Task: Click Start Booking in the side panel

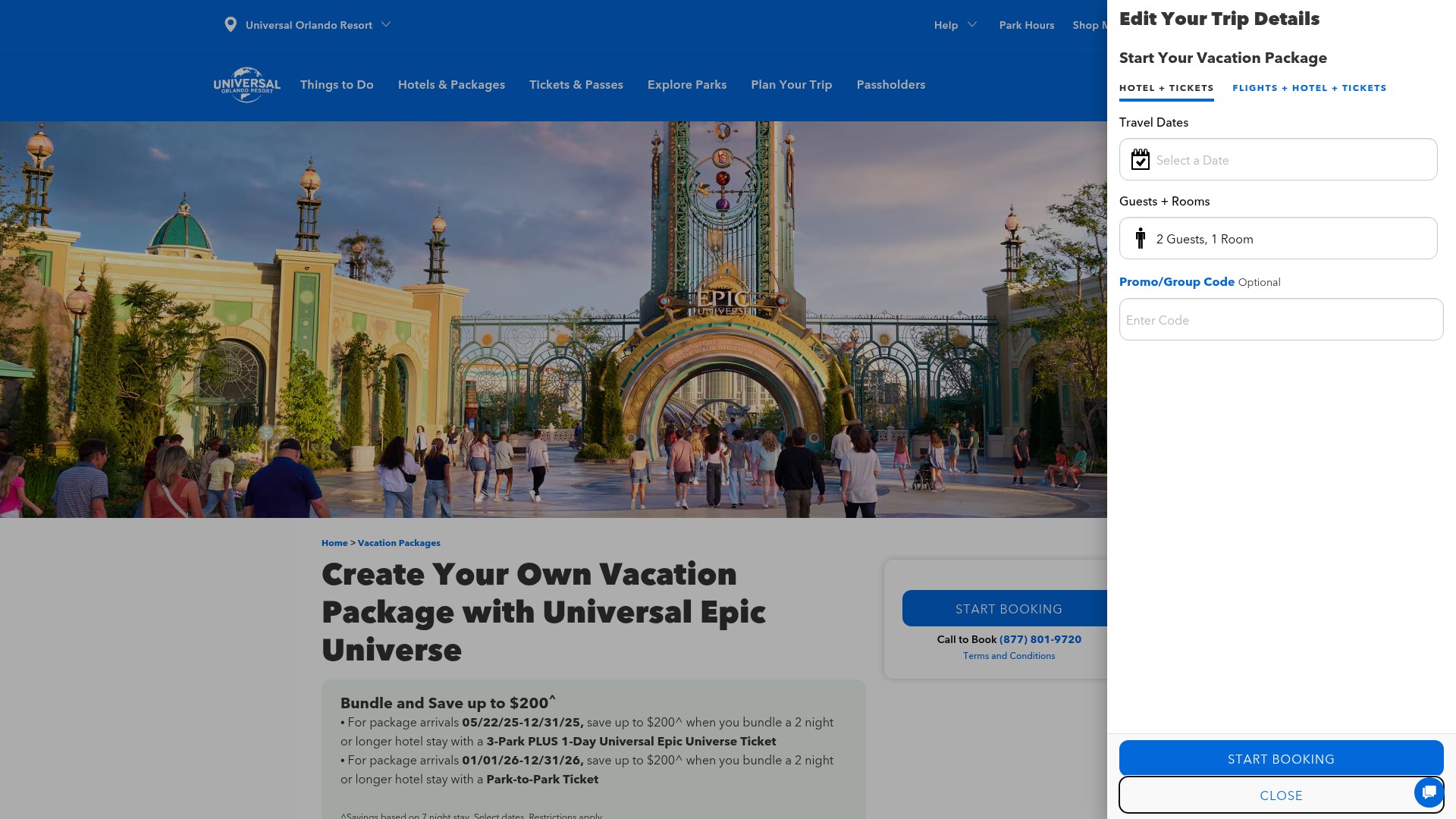Action: 1281,758
